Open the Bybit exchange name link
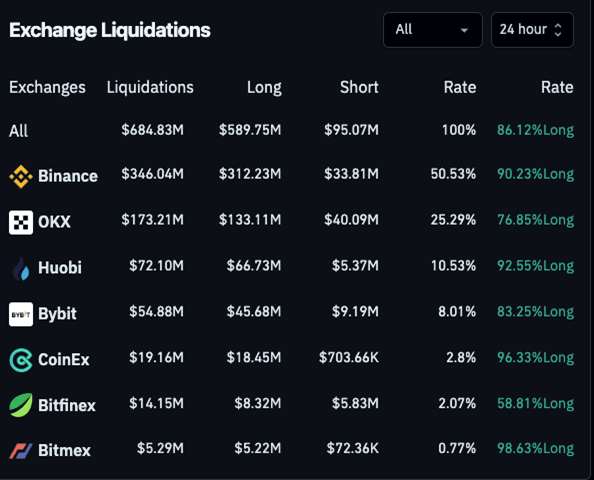The image size is (594, 480). [57, 314]
